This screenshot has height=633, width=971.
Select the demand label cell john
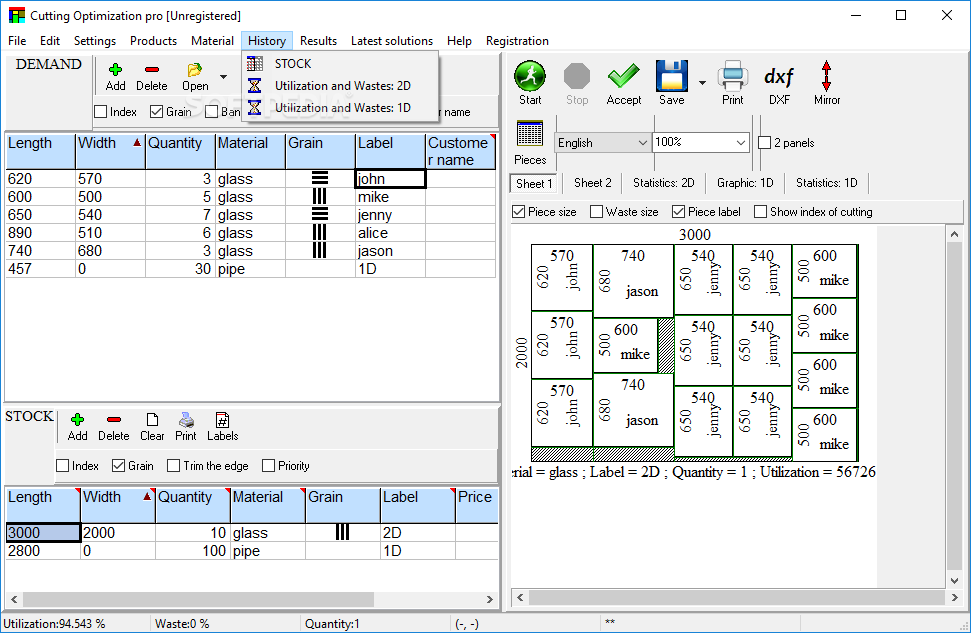click(x=390, y=179)
